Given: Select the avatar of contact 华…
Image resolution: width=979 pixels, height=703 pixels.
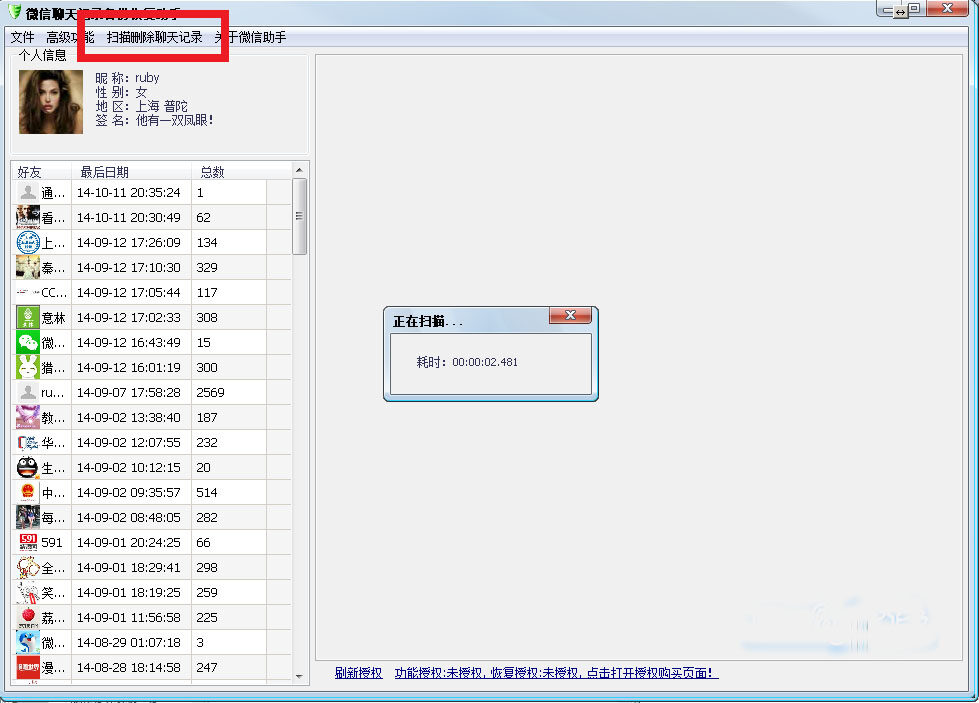Looking at the screenshot, I should tap(27, 442).
